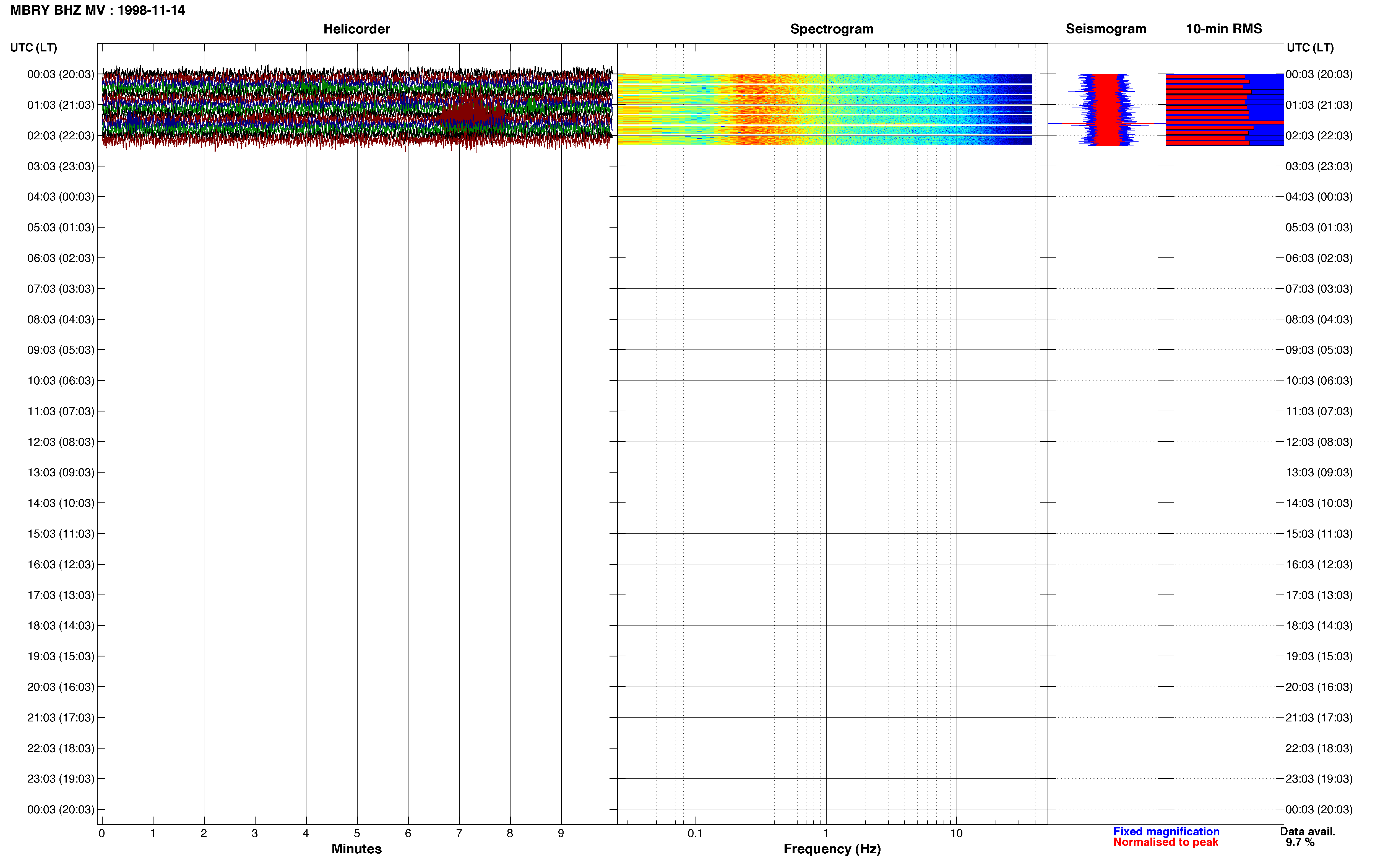1388x868 pixels.
Task: Click the left '01:03 (21:03)' time label
Action: click(60, 105)
